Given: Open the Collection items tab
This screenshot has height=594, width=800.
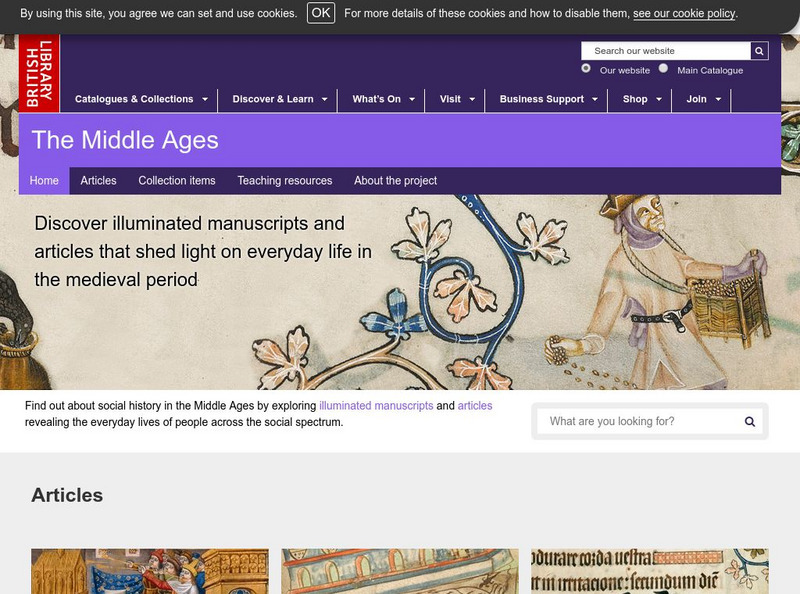Looking at the screenshot, I should tap(177, 181).
